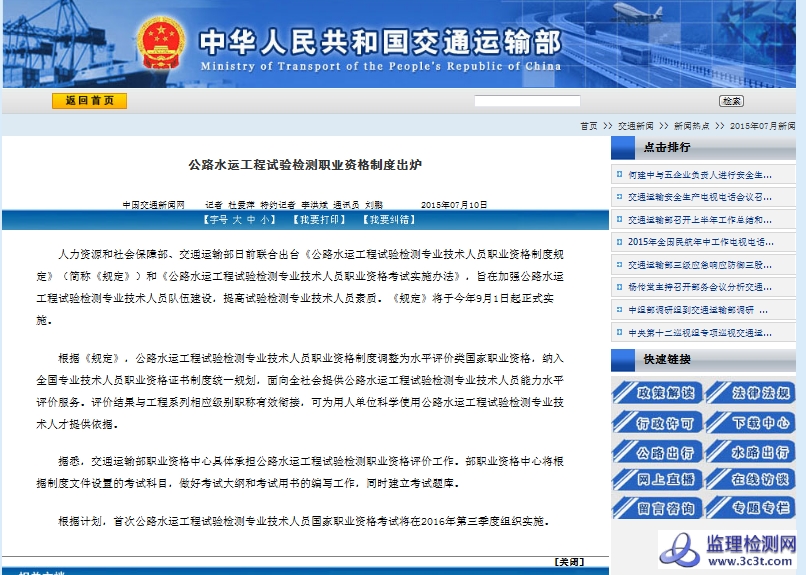Click the 检索 search button

(731, 101)
